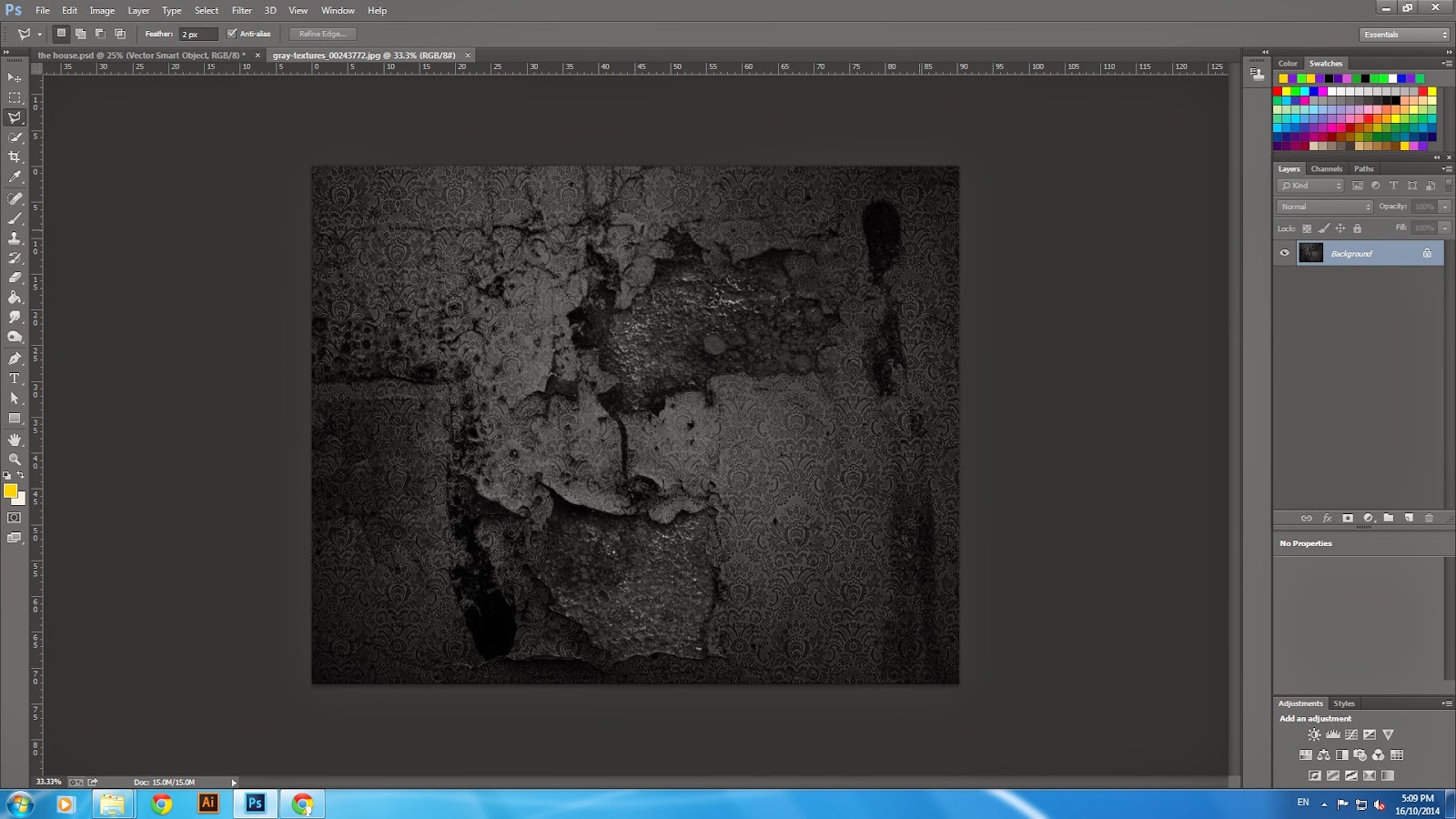Select the Pen tool
1456x819 pixels.
[15, 359]
